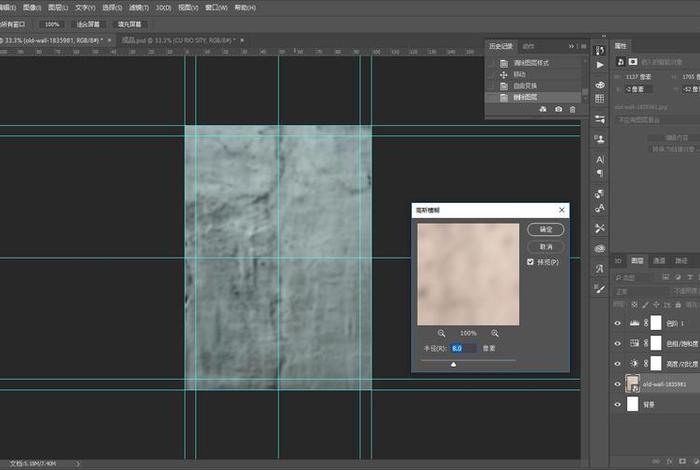Zoom out in Gaussian Blur preview
The image size is (700, 470).
(441, 333)
